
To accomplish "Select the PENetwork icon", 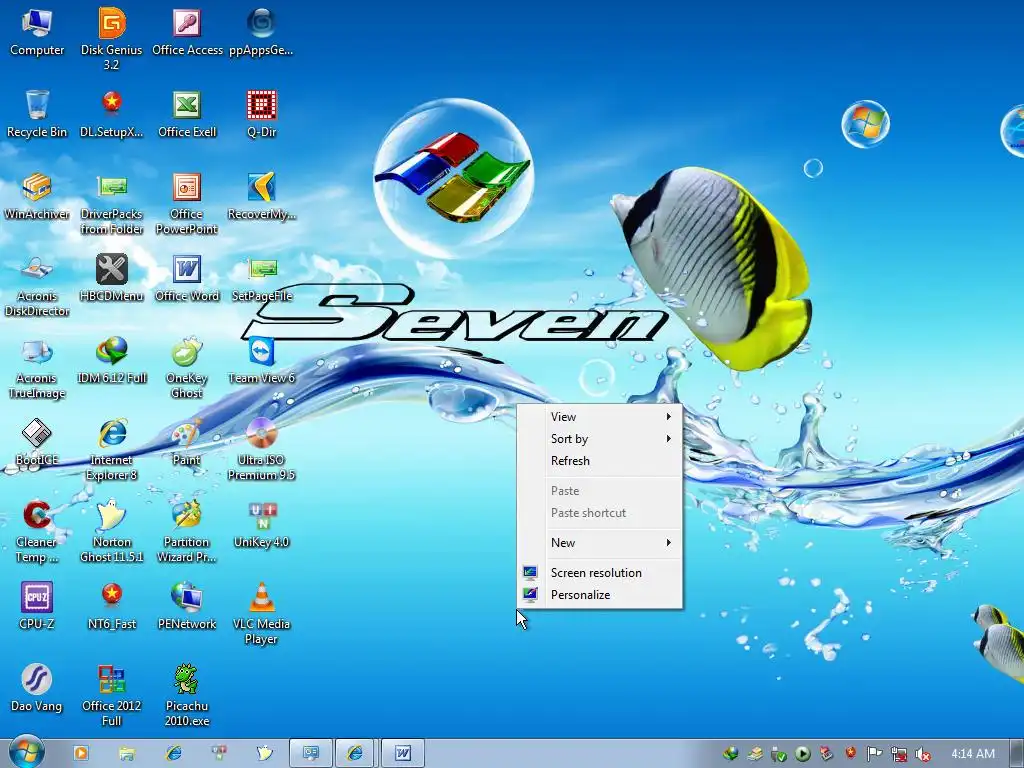I will (187, 607).
